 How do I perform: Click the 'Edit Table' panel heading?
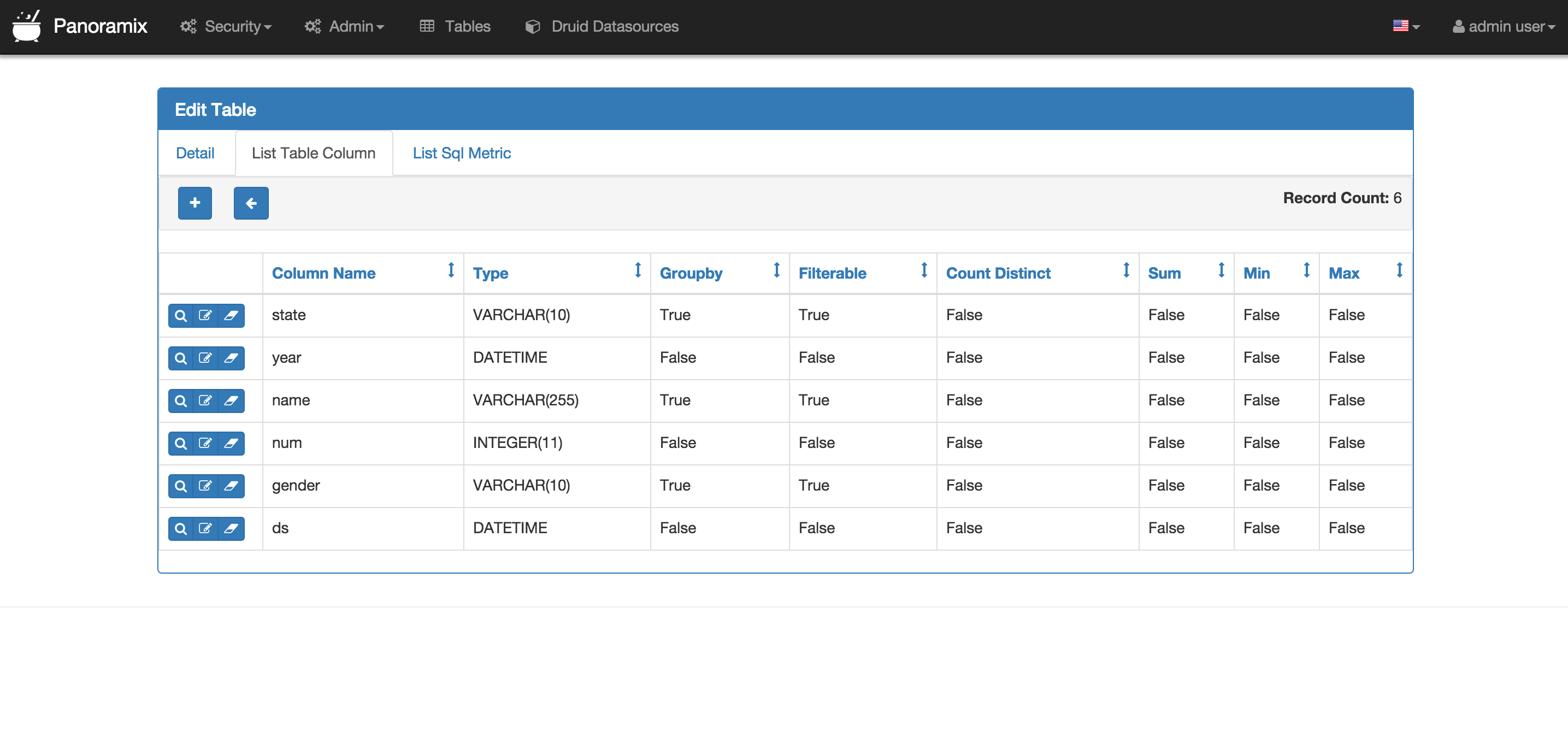[x=215, y=110]
